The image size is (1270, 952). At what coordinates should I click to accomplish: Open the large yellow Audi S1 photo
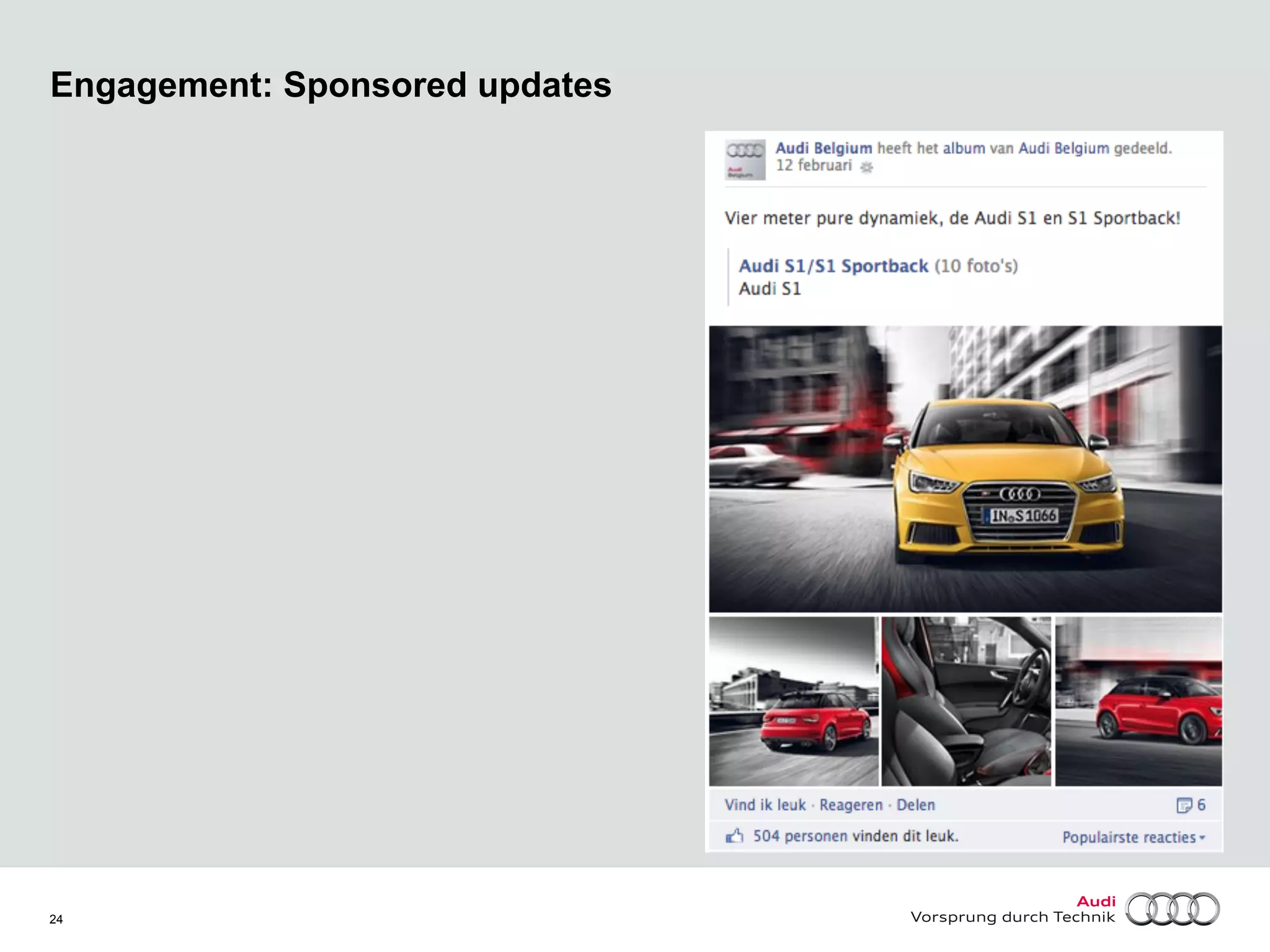[x=966, y=469]
